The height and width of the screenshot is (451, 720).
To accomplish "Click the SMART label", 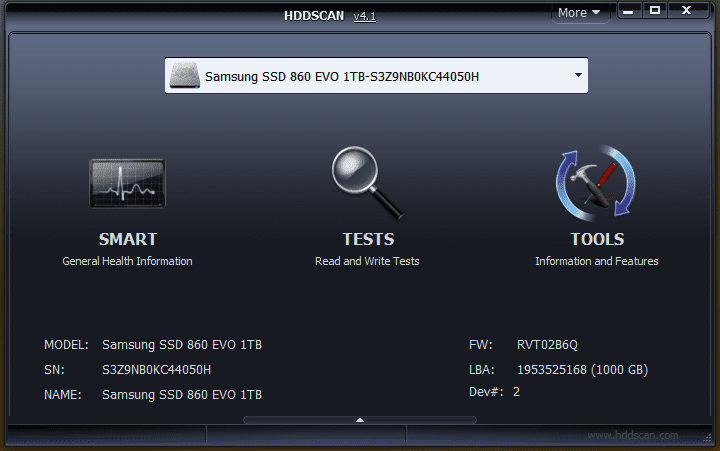I will coord(128,239).
